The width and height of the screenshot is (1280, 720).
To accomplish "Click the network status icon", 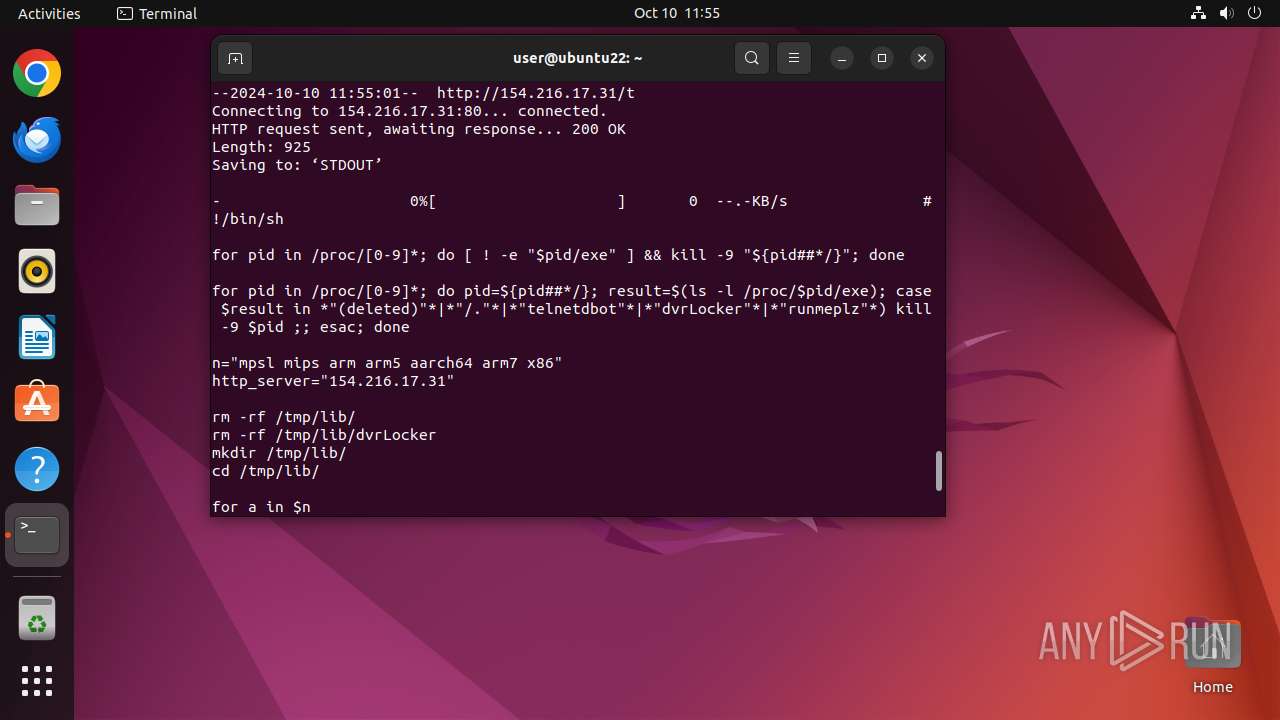I will [1198, 13].
